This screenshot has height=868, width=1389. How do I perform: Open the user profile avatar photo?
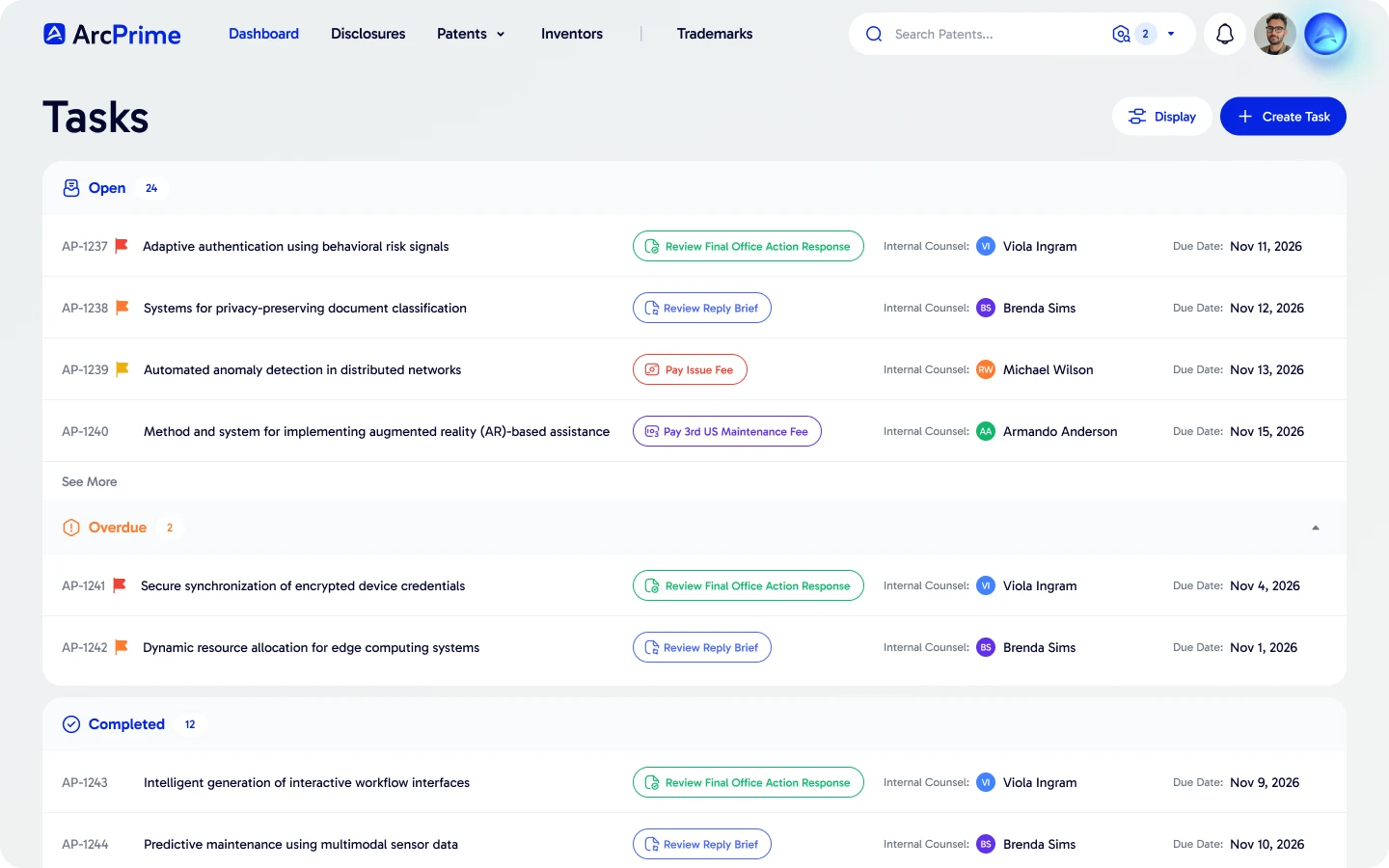click(x=1275, y=34)
